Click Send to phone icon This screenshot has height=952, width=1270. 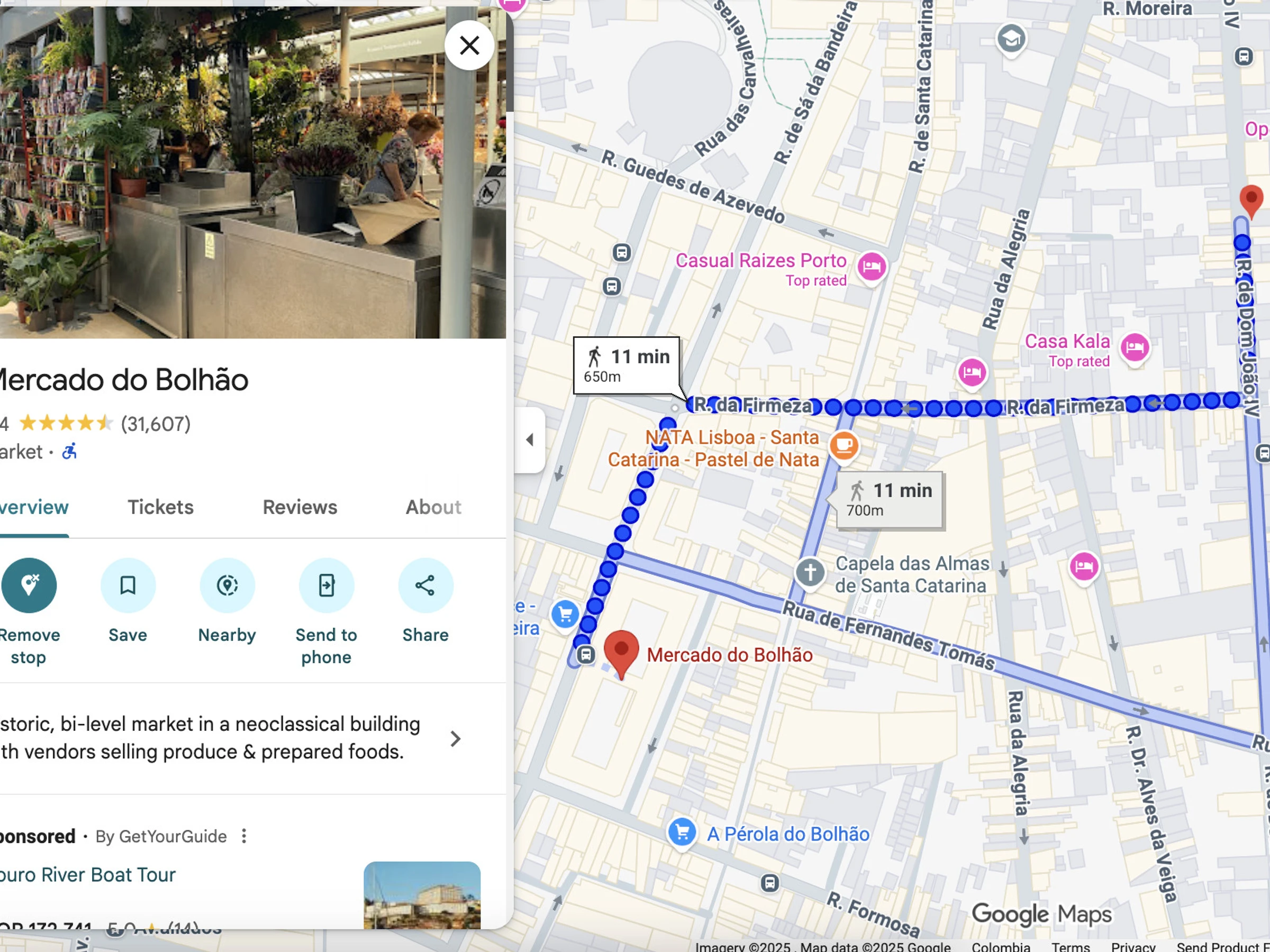coord(326,585)
